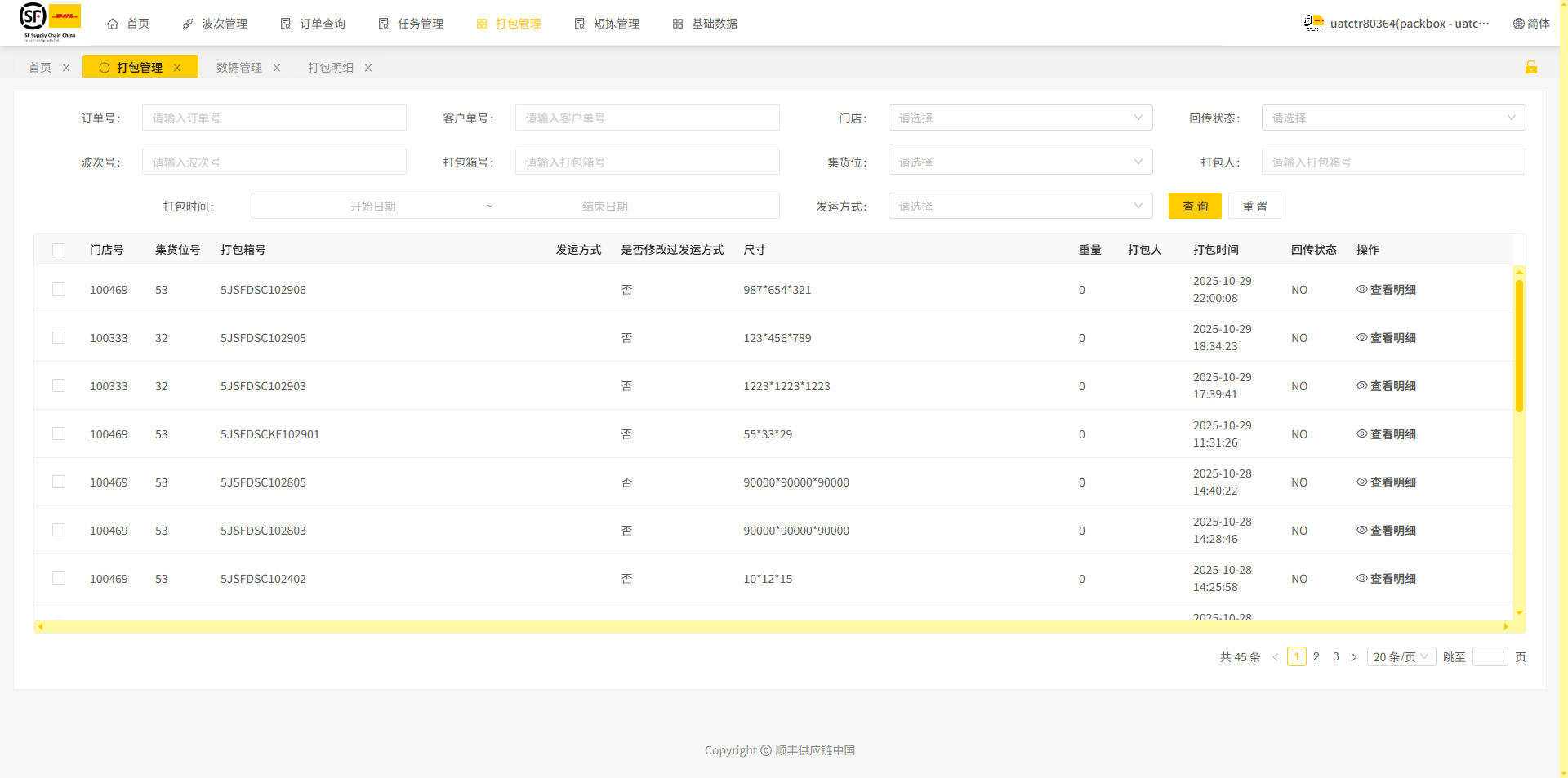Close the 数据管理 tab

(277, 68)
